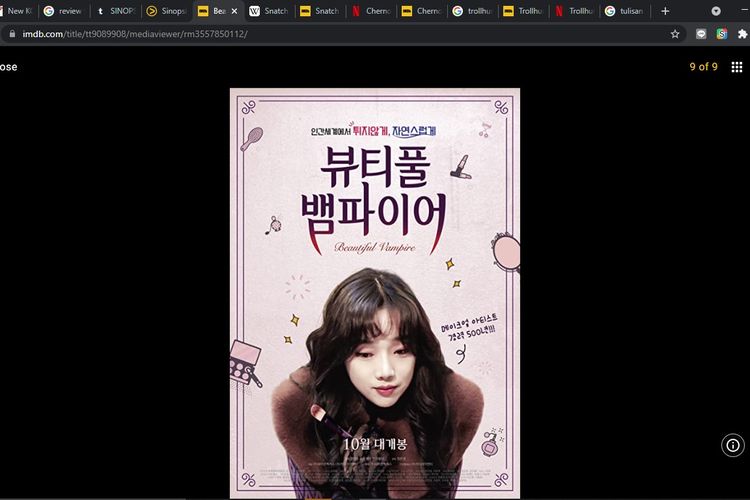Close the currently active IMDb tab
750x500 pixels.
tap(235, 11)
